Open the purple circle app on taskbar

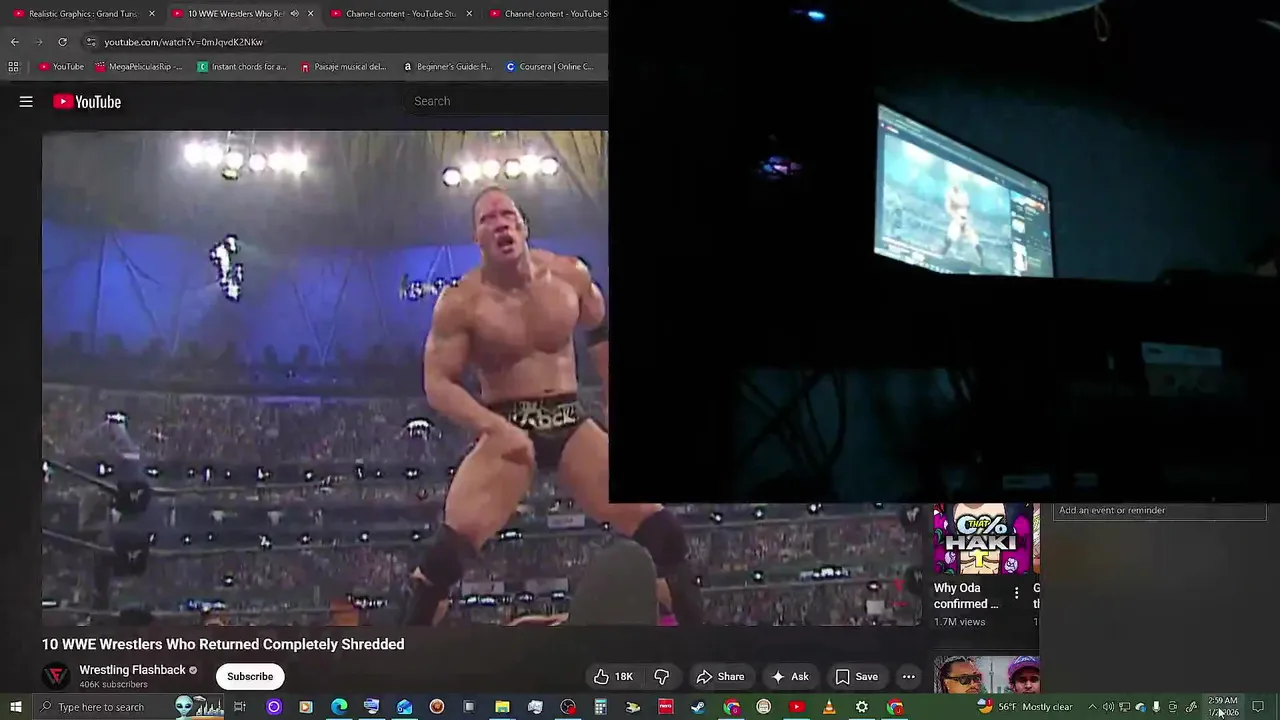[273, 707]
